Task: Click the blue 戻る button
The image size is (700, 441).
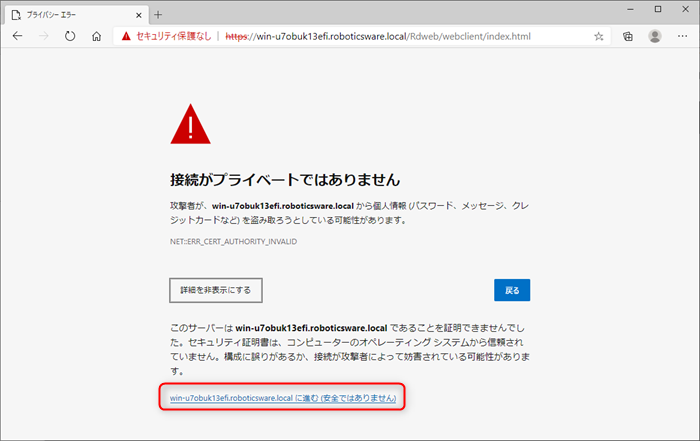Action: 512,290
